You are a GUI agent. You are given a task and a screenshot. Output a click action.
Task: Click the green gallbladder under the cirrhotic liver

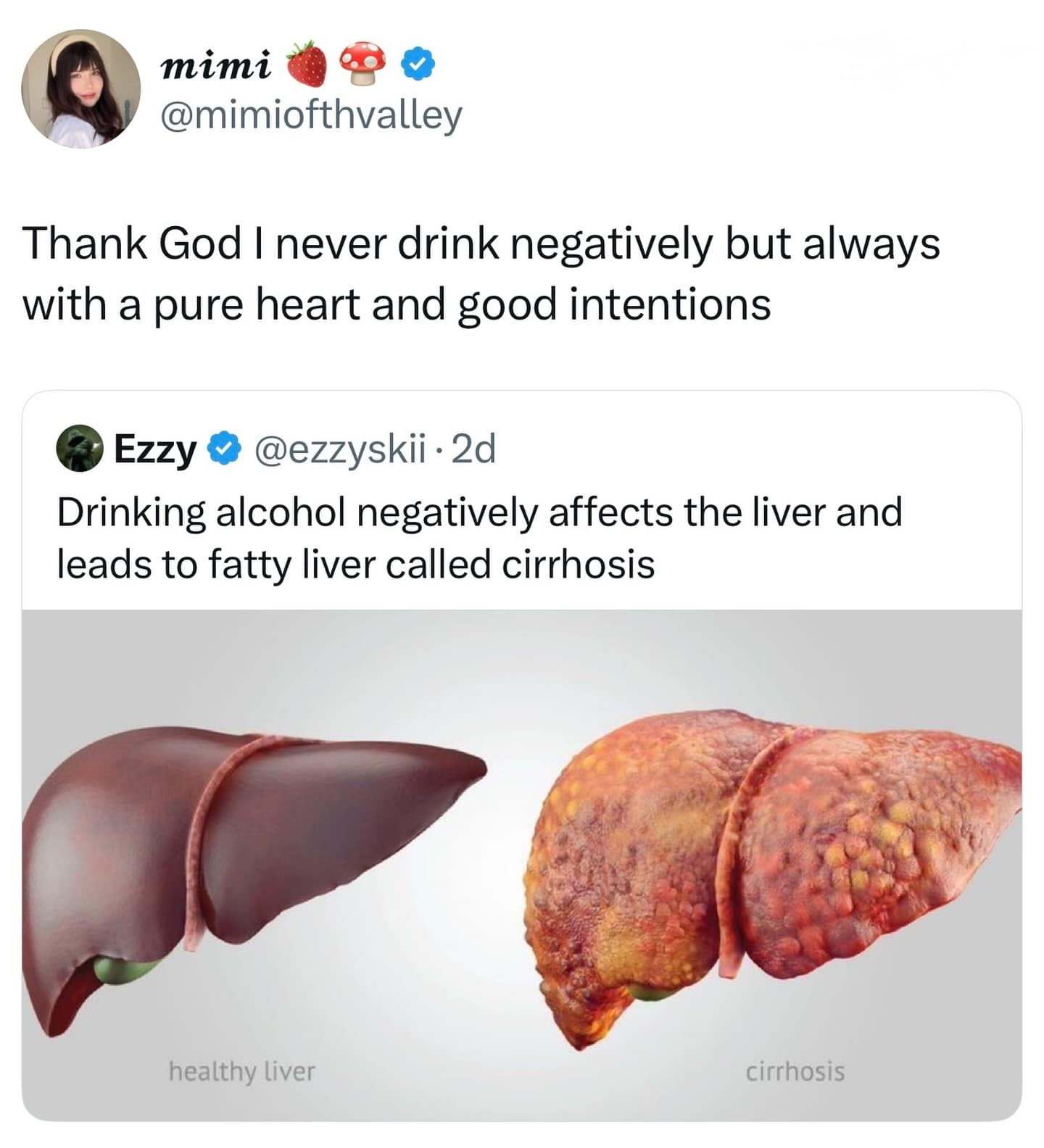point(650,991)
